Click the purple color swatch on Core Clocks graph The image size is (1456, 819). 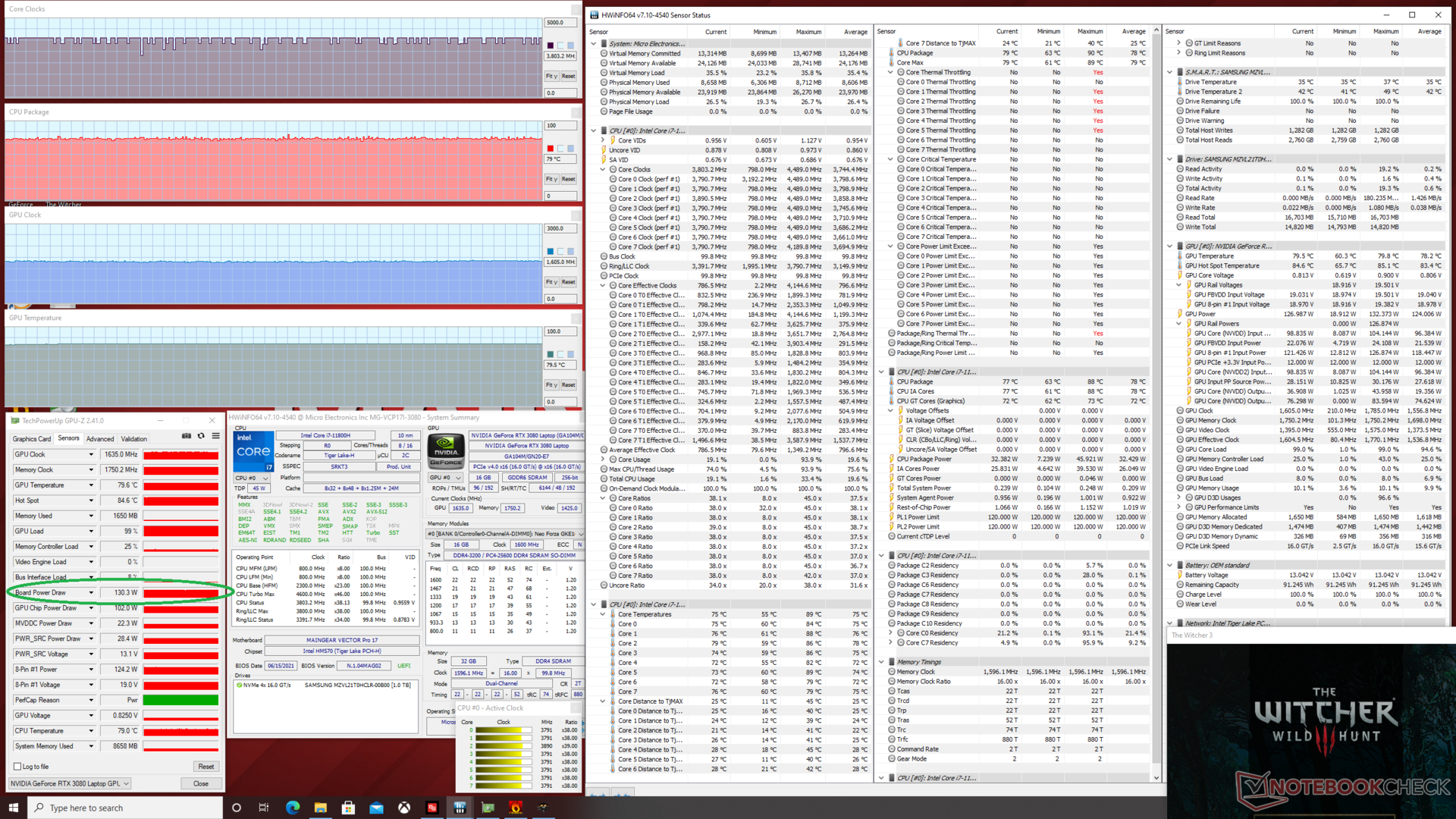pyautogui.click(x=550, y=45)
